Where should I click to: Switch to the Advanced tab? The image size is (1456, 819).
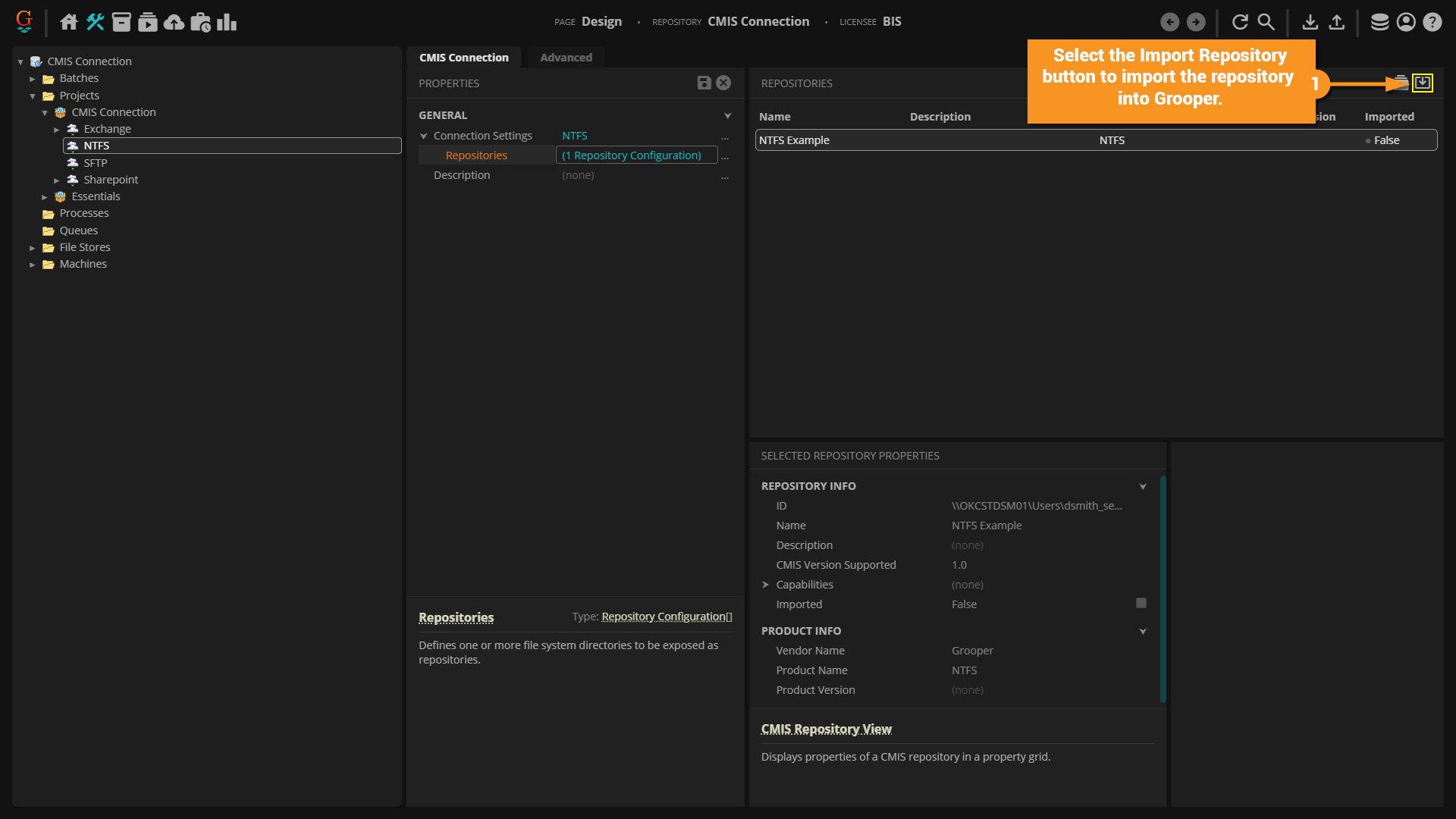(x=566, y=58)
